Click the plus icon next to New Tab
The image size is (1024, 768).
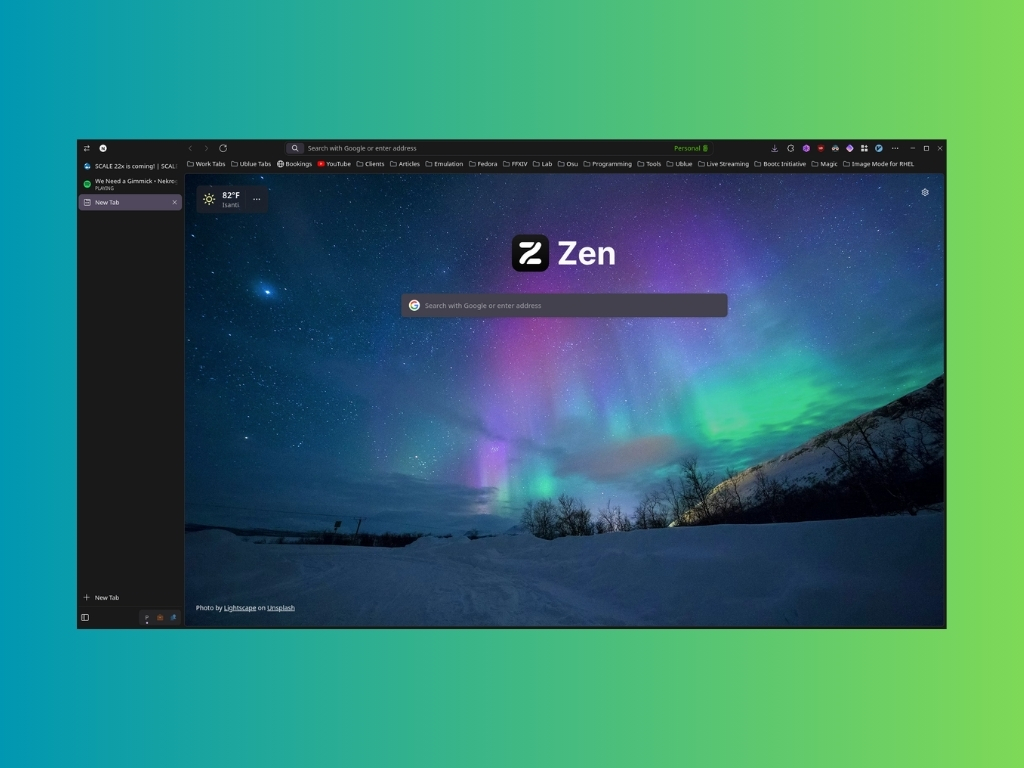click(86, 597)
